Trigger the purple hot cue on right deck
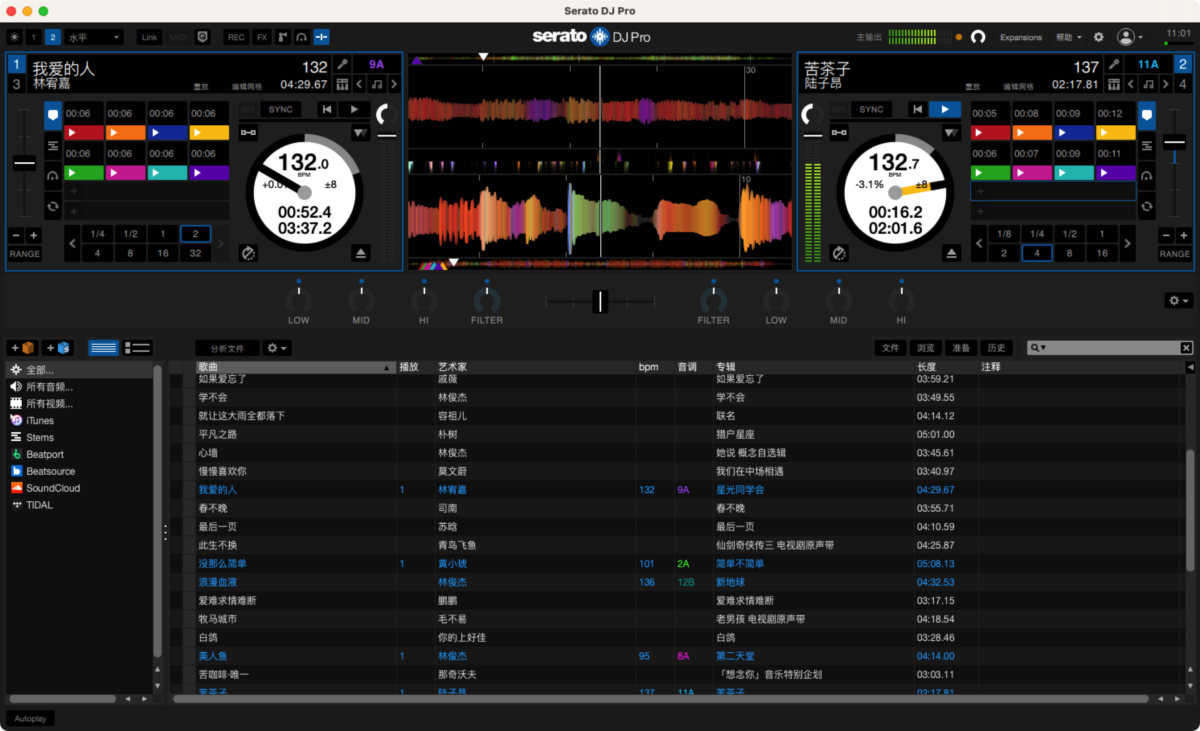The image size is (1200, 731). (1116, 172)
